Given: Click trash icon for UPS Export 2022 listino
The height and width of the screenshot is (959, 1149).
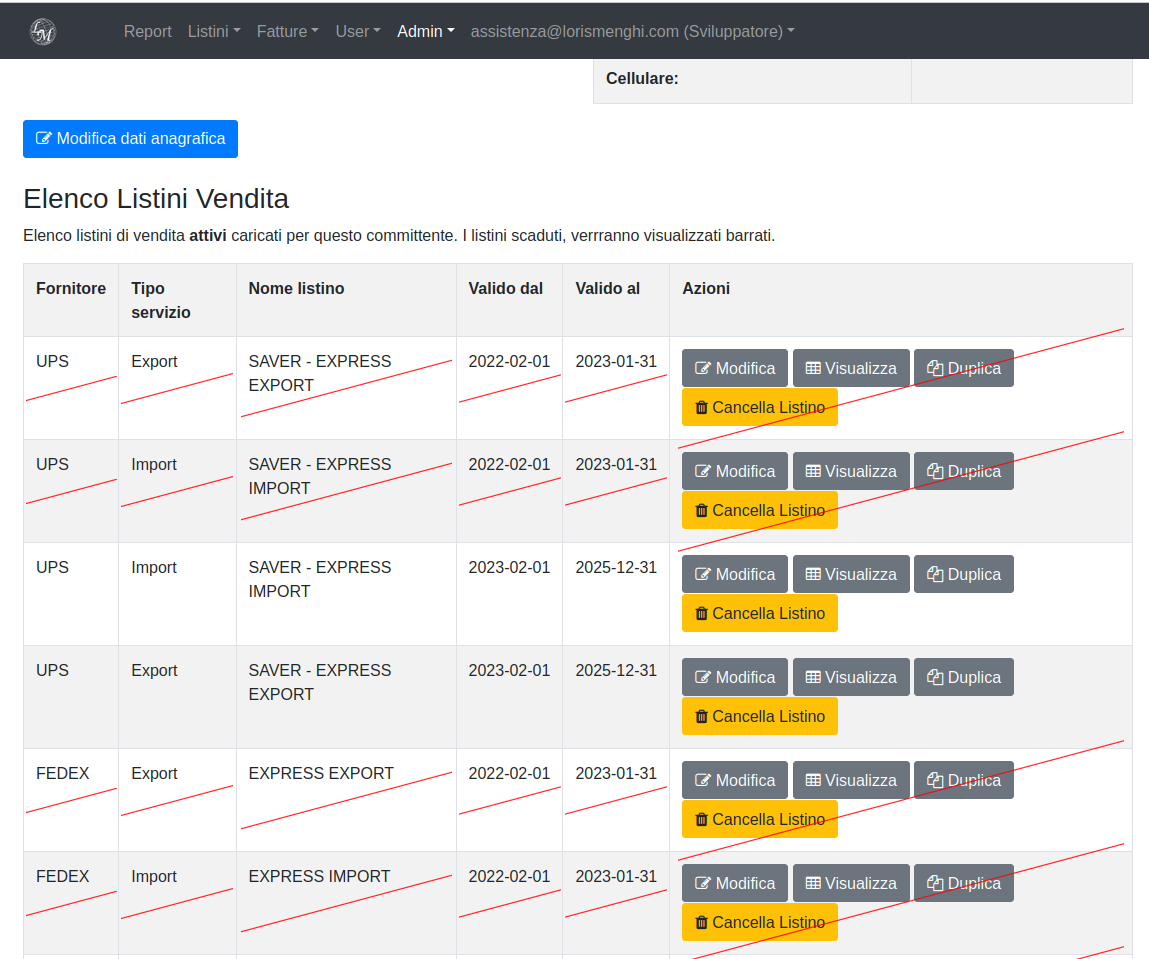Looking at the screenshot, I should pyautogui.click(x=701, y=408).
